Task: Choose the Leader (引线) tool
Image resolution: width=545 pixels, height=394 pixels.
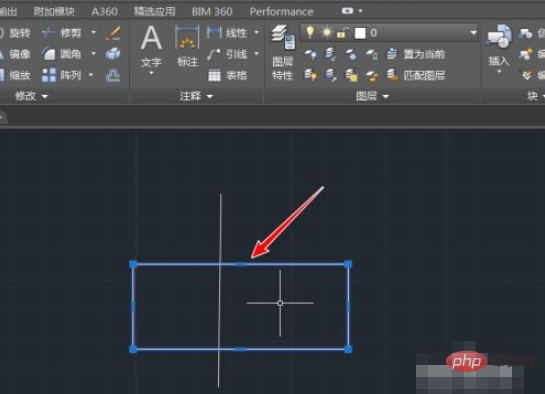Action: point(227,54)
